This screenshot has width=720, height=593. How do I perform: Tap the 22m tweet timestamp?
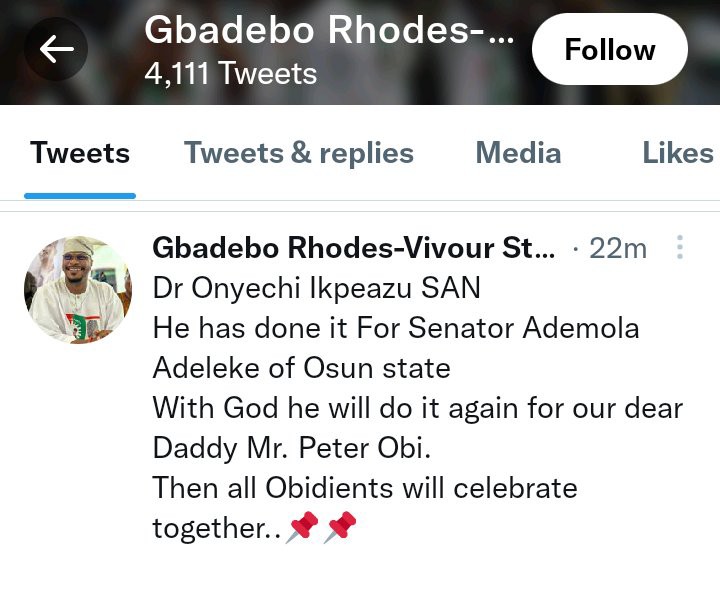point(618,248)
